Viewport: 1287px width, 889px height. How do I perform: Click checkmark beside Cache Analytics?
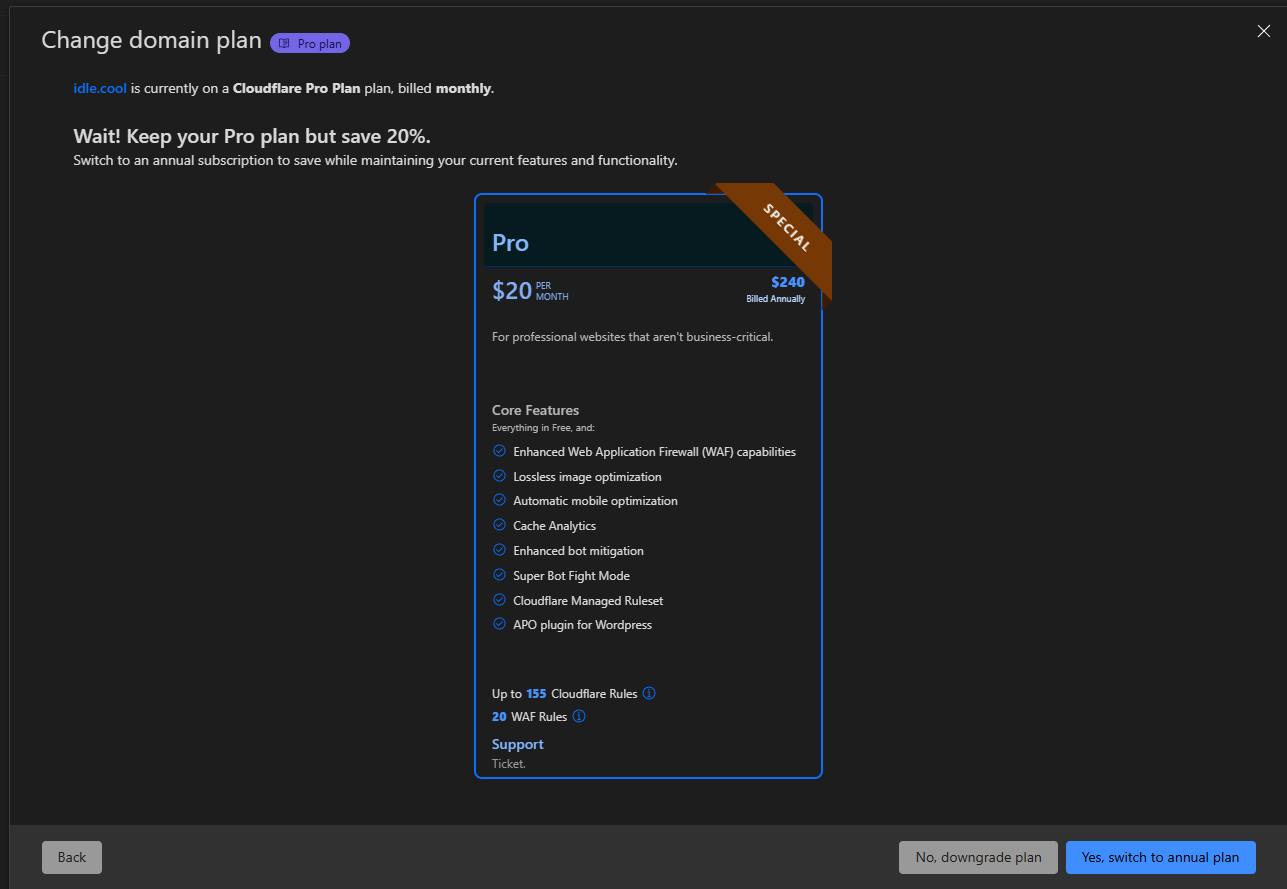point(499,525)
